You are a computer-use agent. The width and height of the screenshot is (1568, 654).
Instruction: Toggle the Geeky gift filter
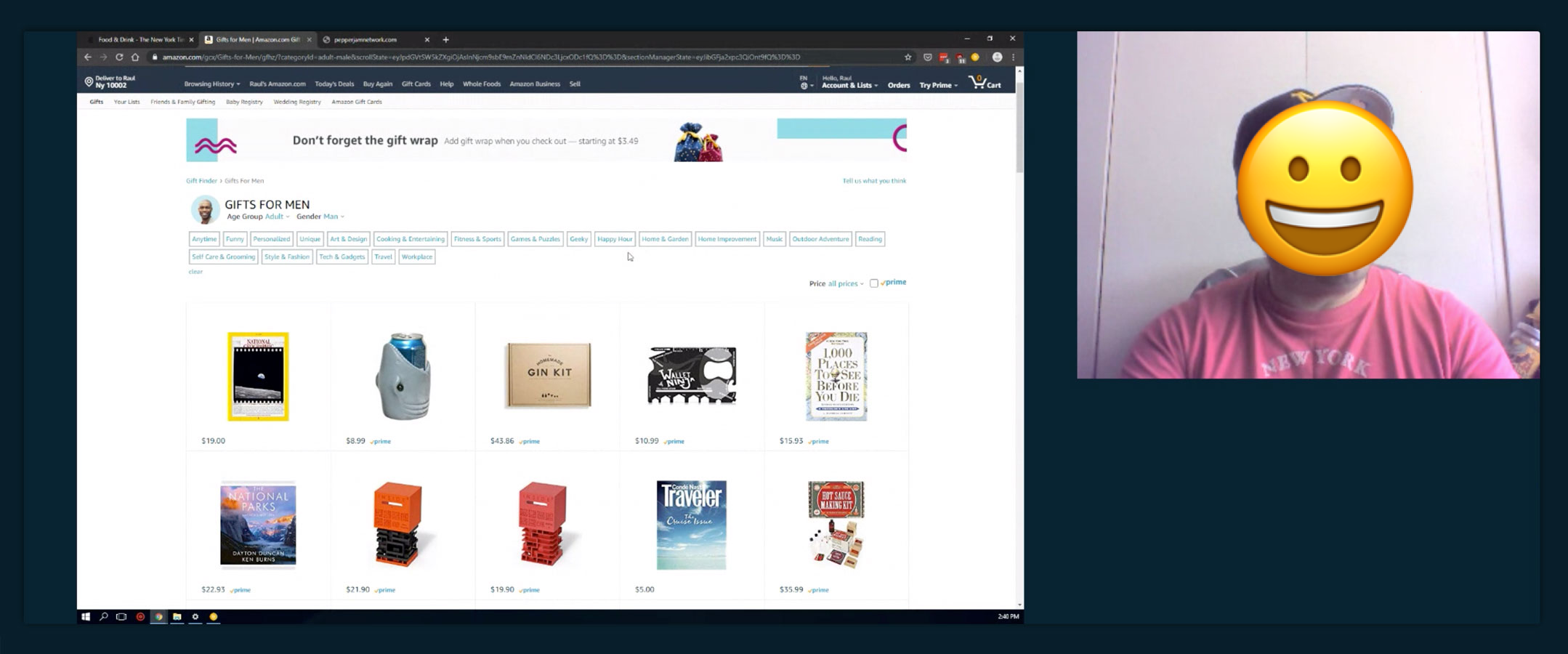click(579, 239)
